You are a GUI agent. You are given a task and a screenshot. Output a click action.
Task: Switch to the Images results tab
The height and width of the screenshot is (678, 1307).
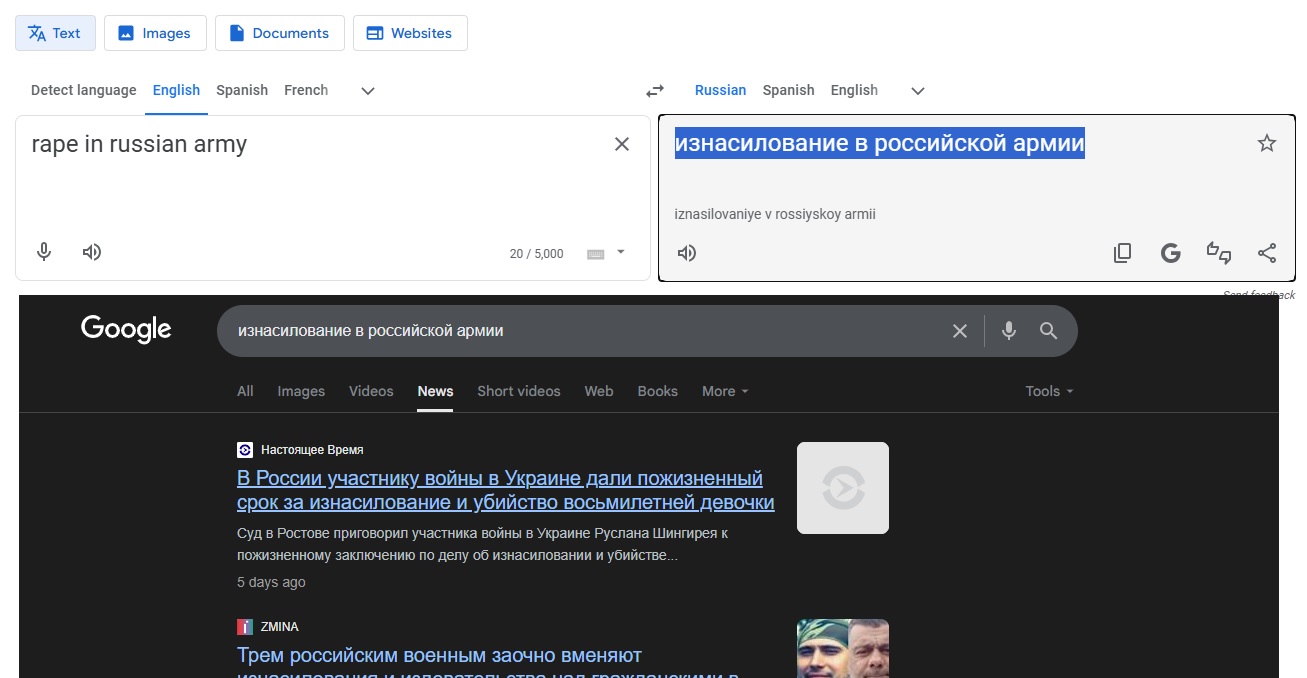[x=301, y=391]
